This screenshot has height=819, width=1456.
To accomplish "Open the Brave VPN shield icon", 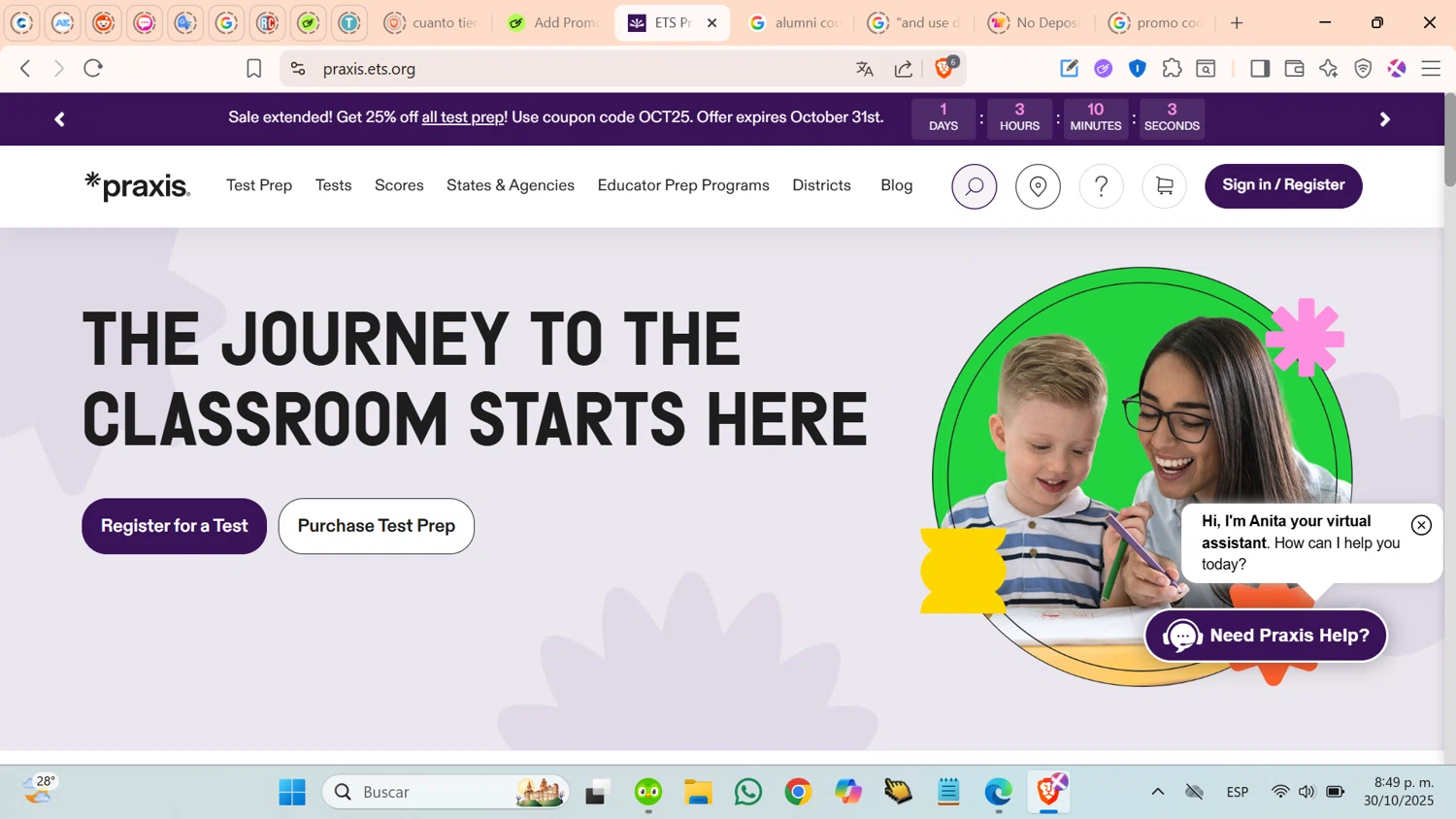I will [x=1364, y=68].
